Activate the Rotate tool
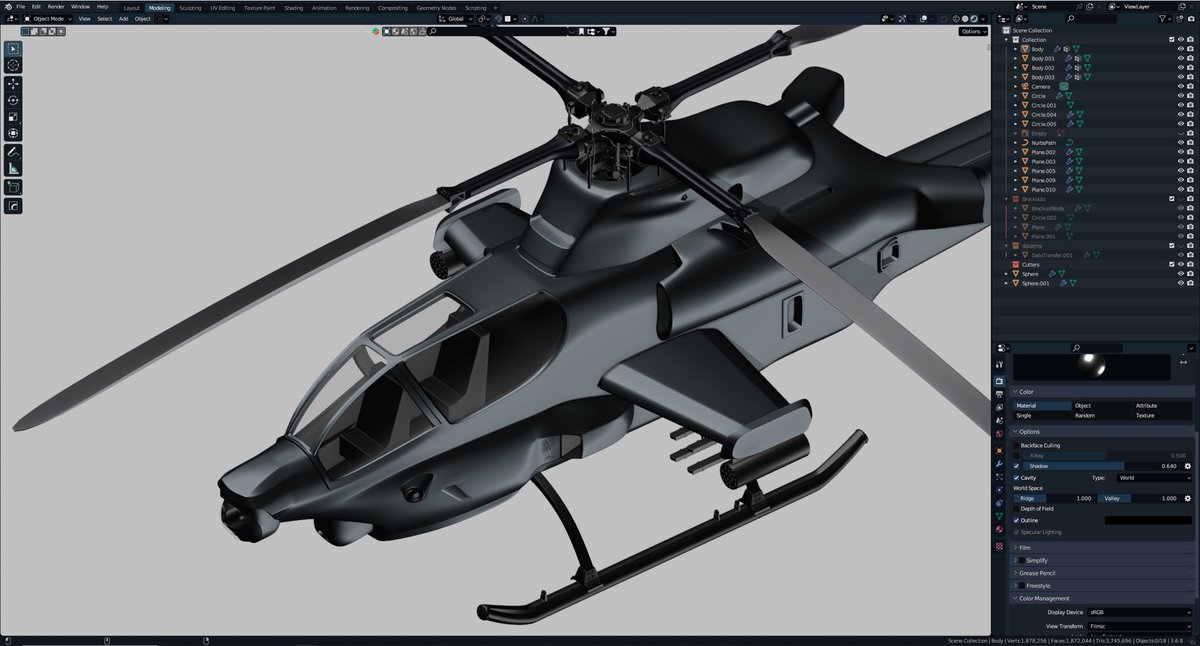The image size is (1200, 646). click(x=14, y=100)
